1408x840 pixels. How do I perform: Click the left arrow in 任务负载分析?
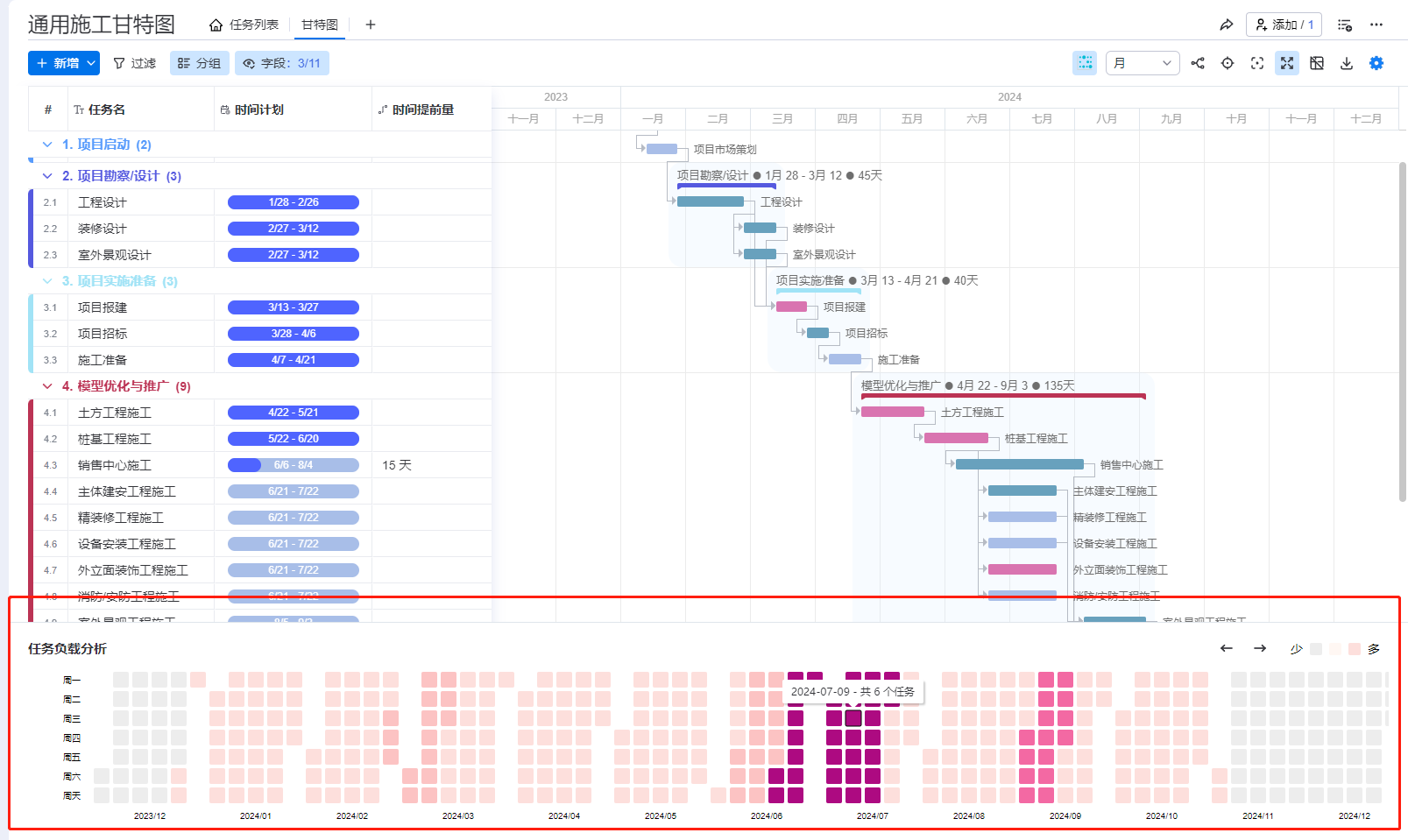pyautogui.click(x=1227, y=648)
